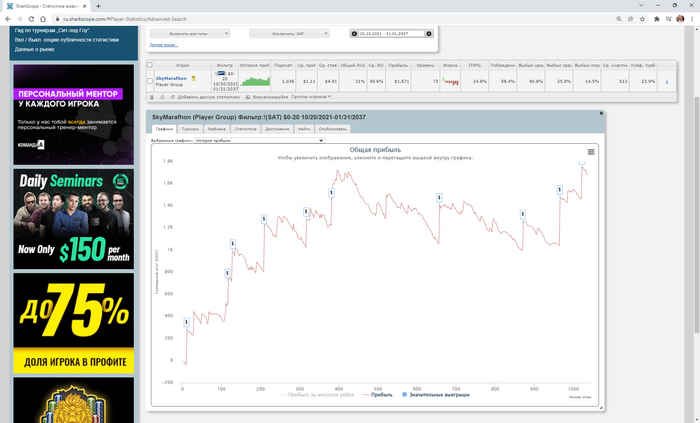Screen dimensions: 700x423
Task: Click the first significant win marker near game 10
Action: coord(187,322)
